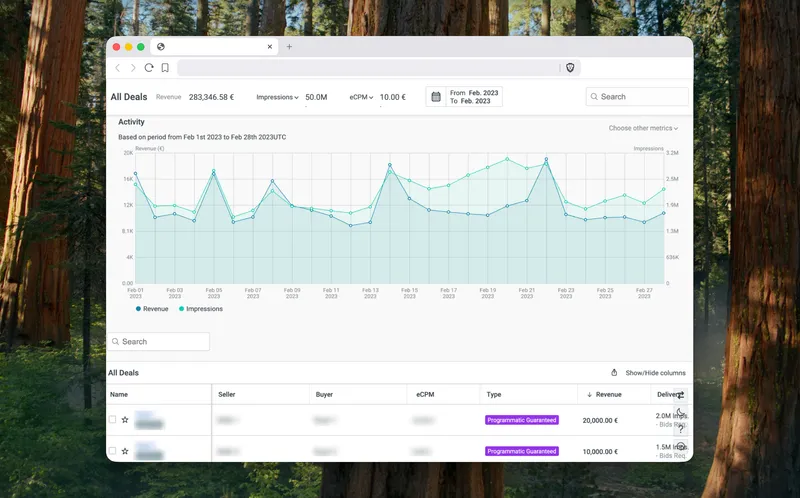This screenshot has height=498, width=800.
Task: Sort by the Type column header
Action: click(494, 394)
